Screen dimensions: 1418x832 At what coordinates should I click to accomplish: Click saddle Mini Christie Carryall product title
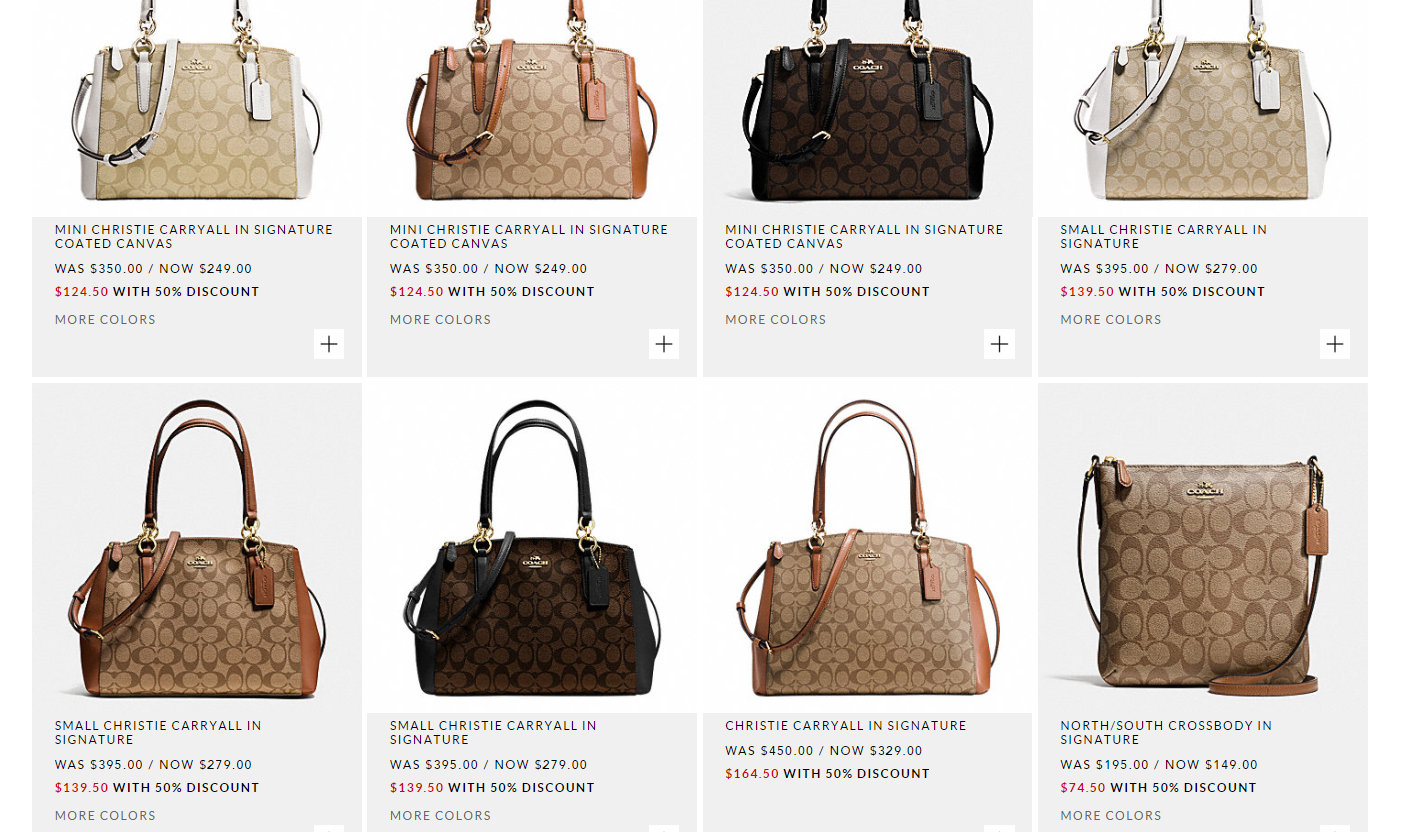coord(529,237)
